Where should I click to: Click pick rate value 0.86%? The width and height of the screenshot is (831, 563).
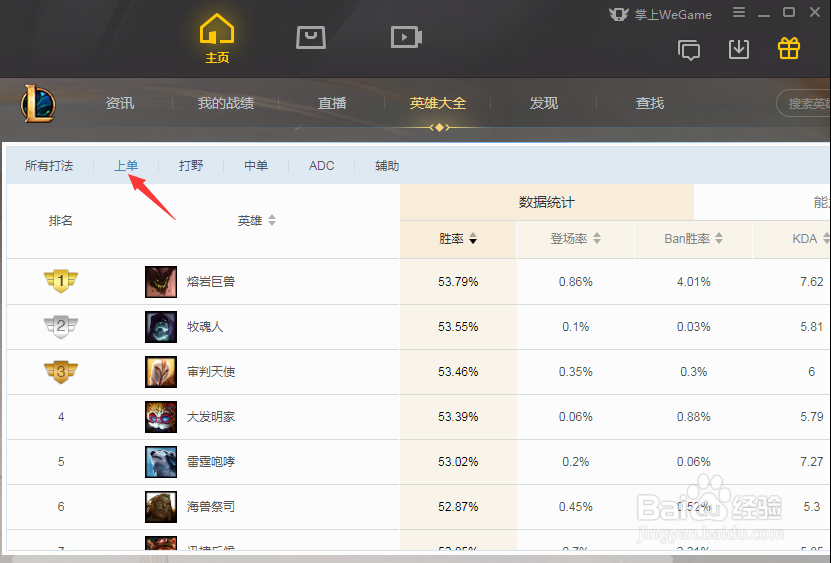click(x=576, y=282)
